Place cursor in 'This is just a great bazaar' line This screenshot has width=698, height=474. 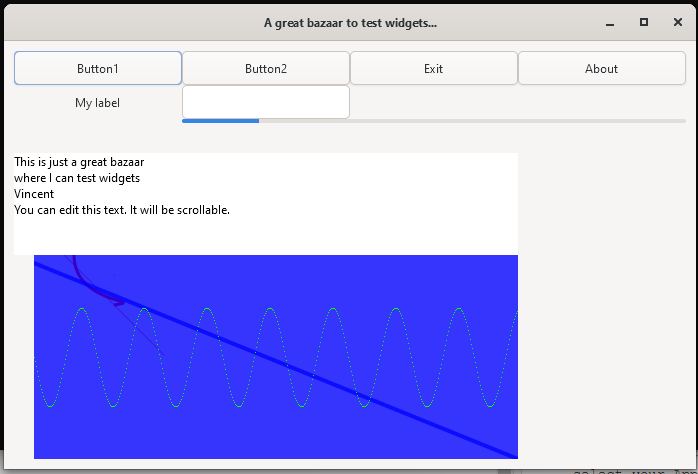tap(79, 162)
